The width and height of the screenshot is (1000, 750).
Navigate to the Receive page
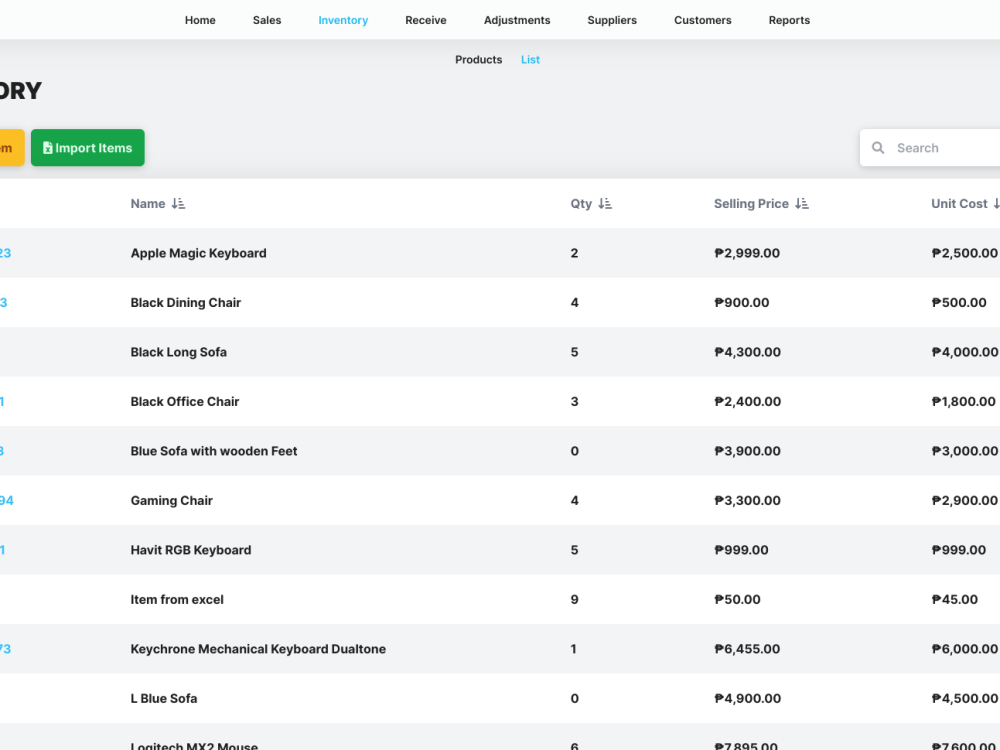click(426, 20)
